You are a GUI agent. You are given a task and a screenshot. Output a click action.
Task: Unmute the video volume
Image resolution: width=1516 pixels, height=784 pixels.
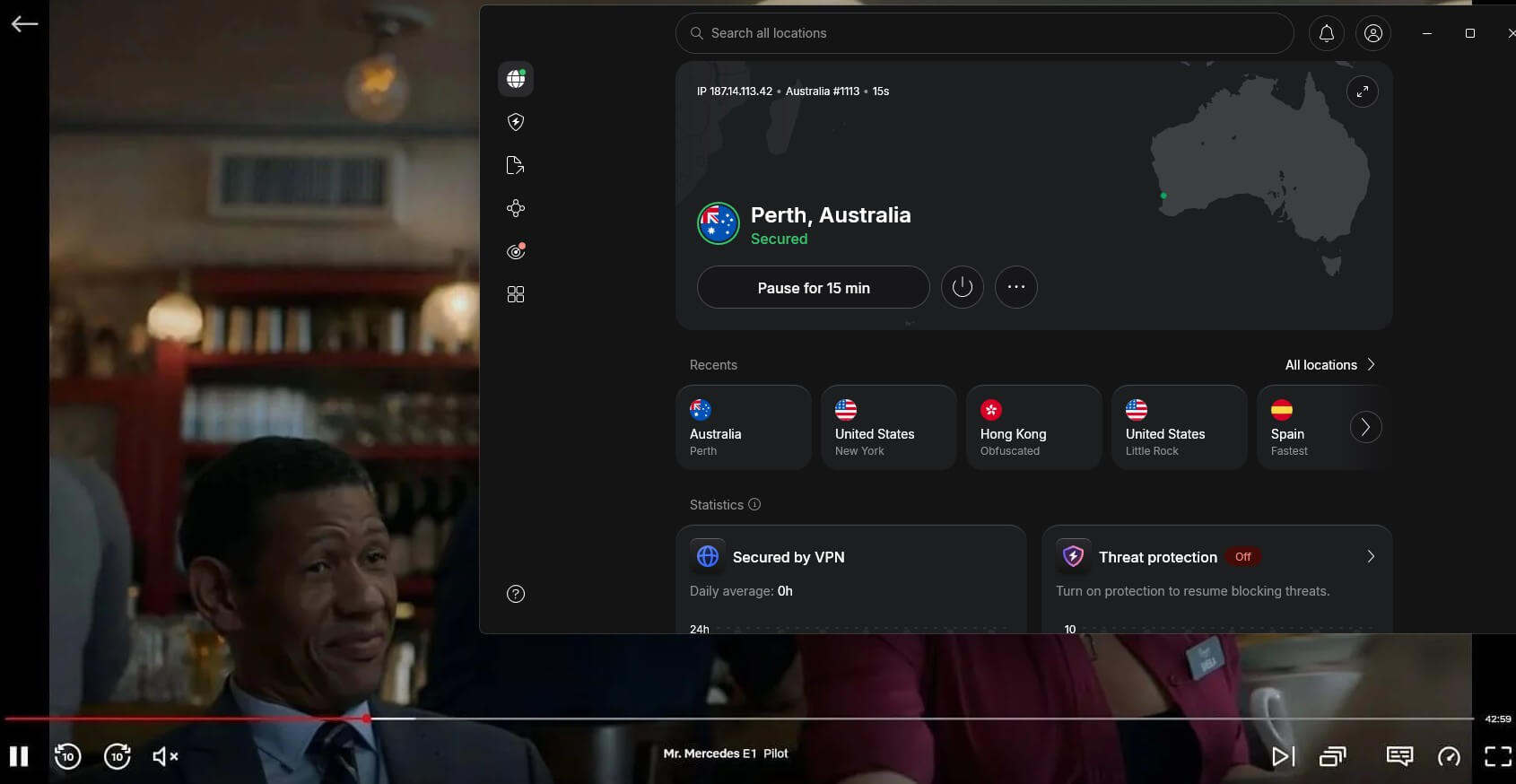[x=165, y=756]
